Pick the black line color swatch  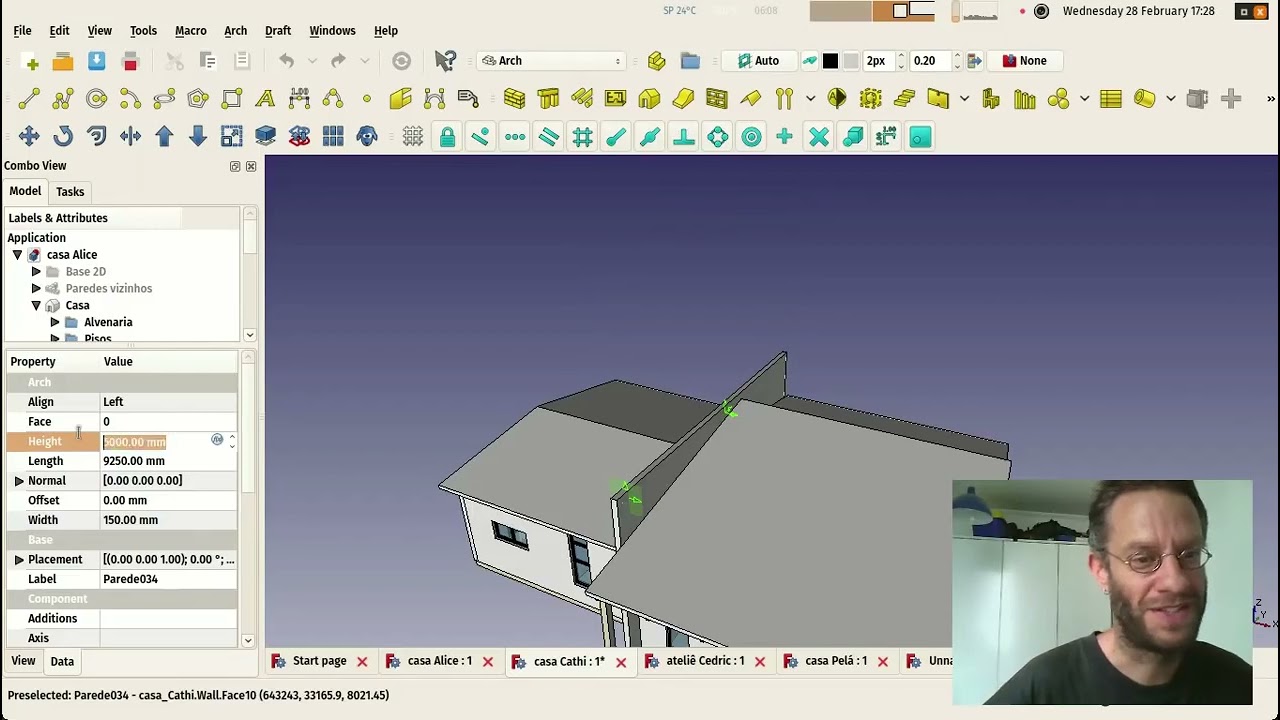830,61
